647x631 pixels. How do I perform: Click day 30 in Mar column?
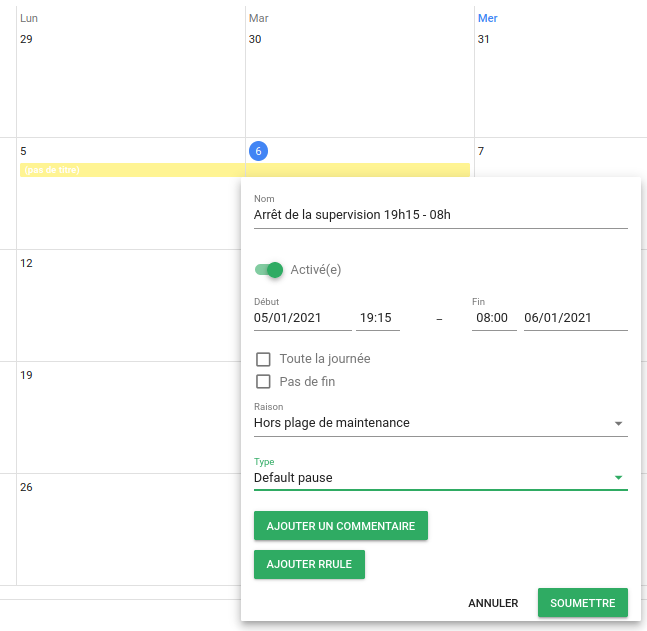click(255, 39)
